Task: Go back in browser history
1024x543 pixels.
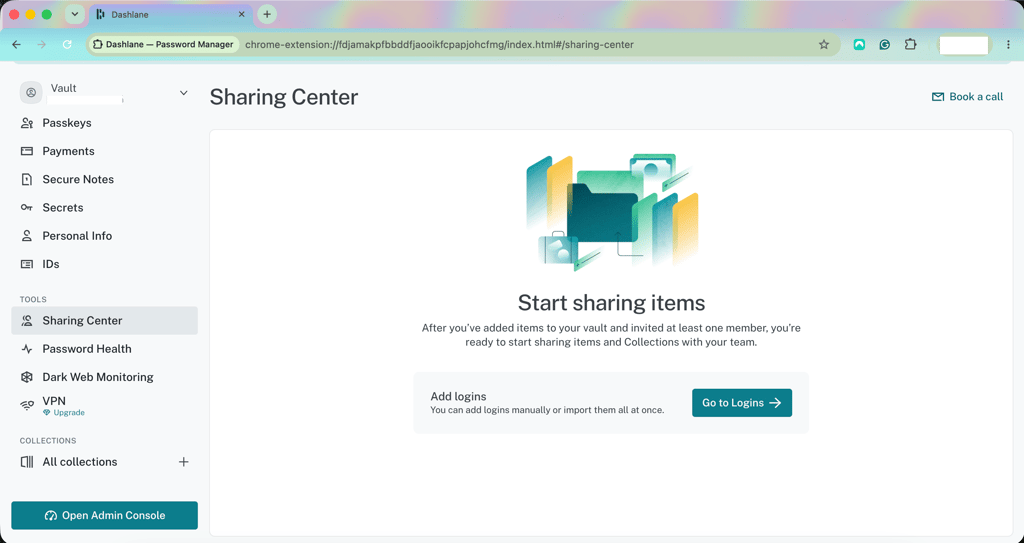Action: [x=16, y=44]
